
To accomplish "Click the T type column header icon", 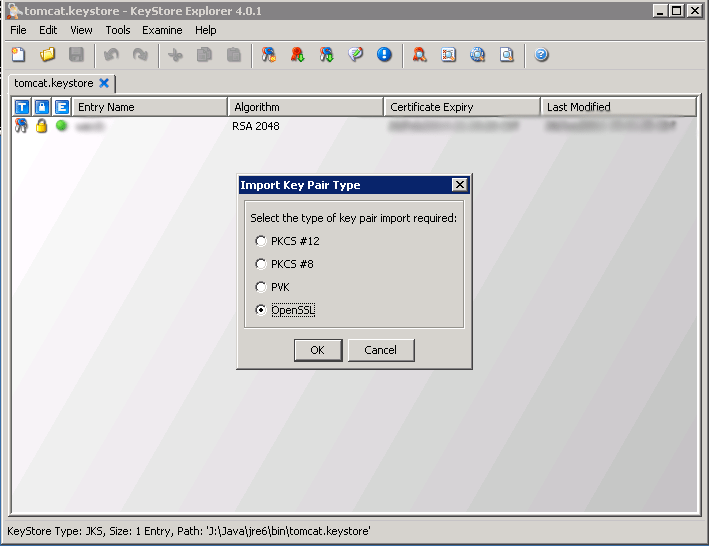I will point(22,107).
